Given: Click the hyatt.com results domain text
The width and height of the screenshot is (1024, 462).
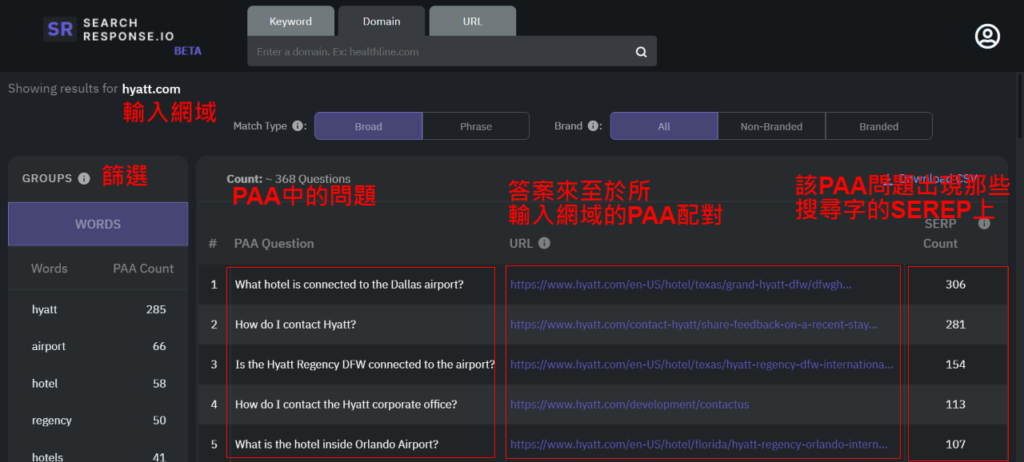Looking at the screenshot, I should [151, 89].
